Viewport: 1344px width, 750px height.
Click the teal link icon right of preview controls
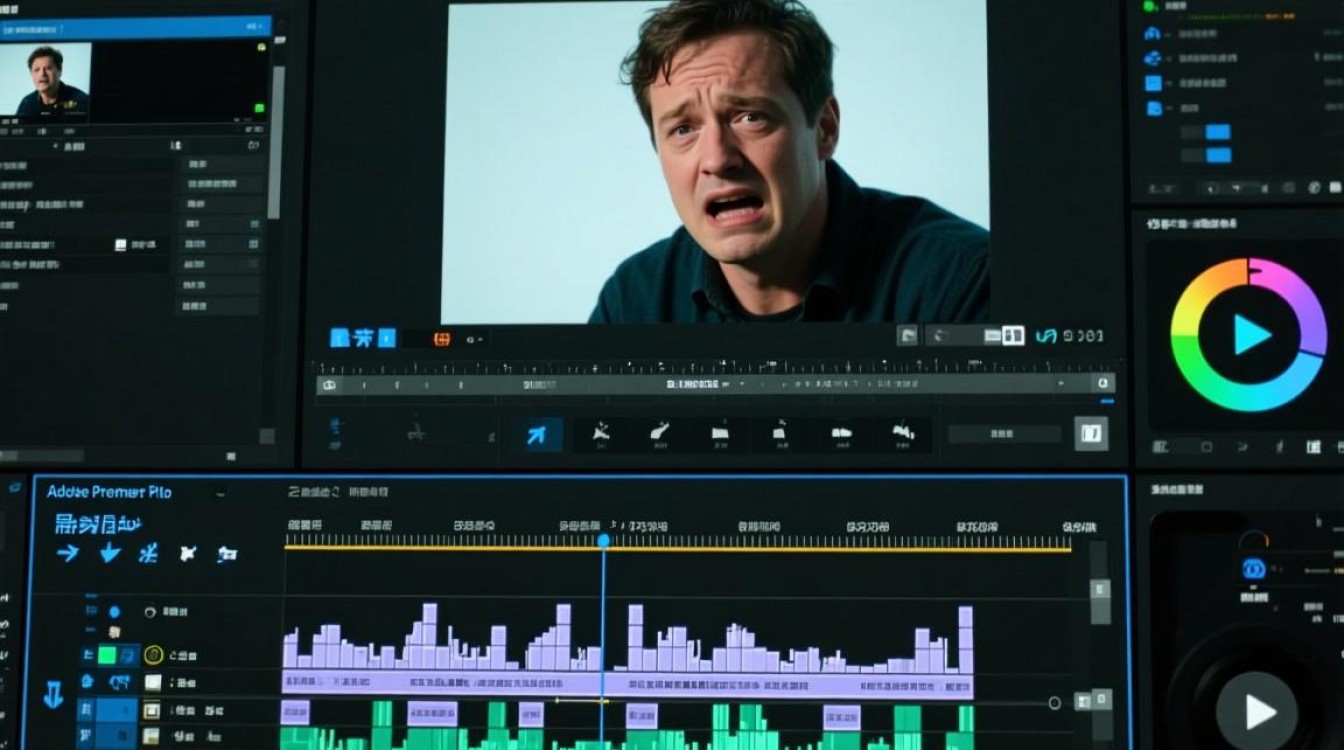click(x=1046, y=337)
